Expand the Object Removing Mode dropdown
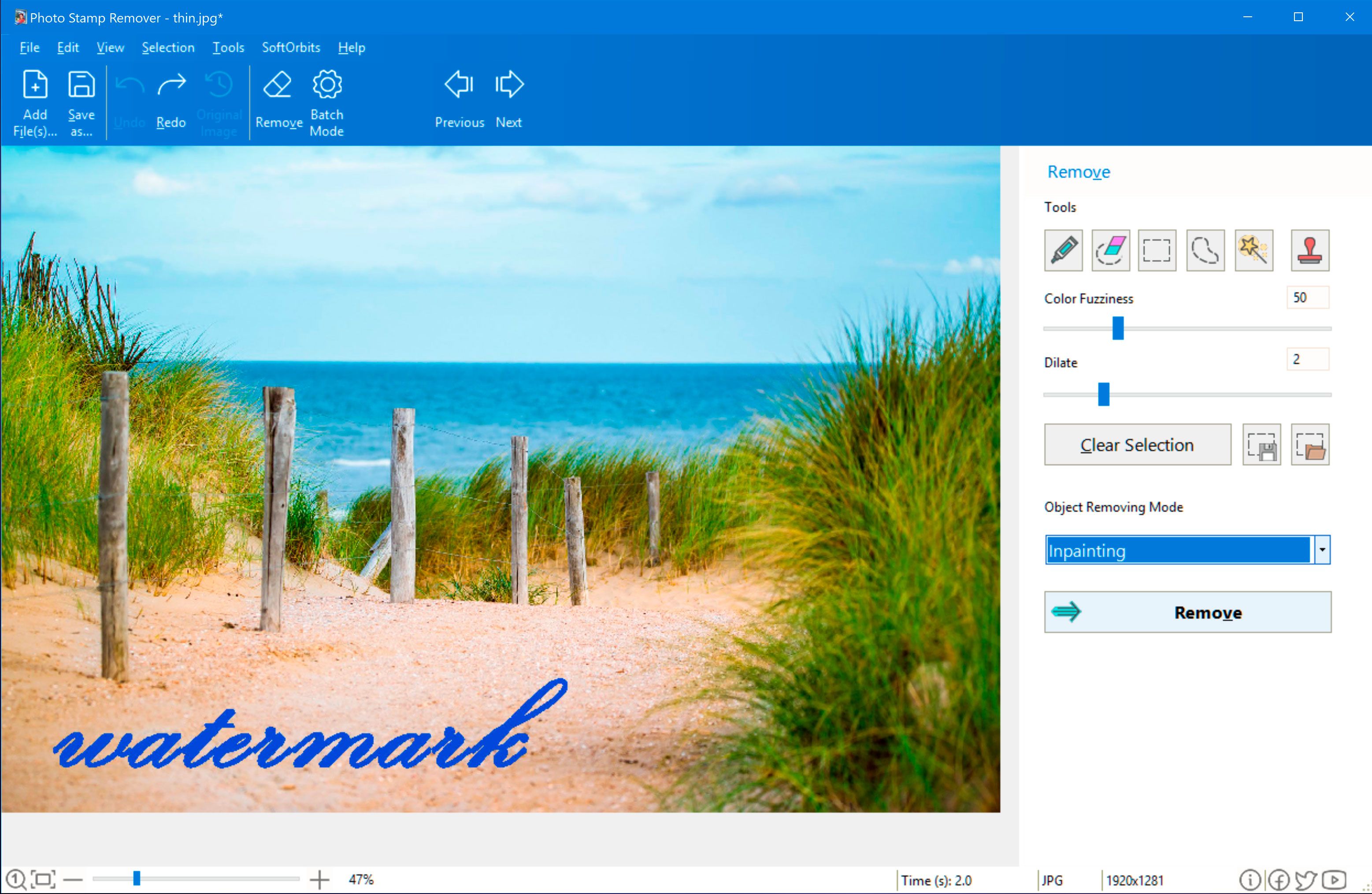 pyautogui.click(x=1323, y=550)
